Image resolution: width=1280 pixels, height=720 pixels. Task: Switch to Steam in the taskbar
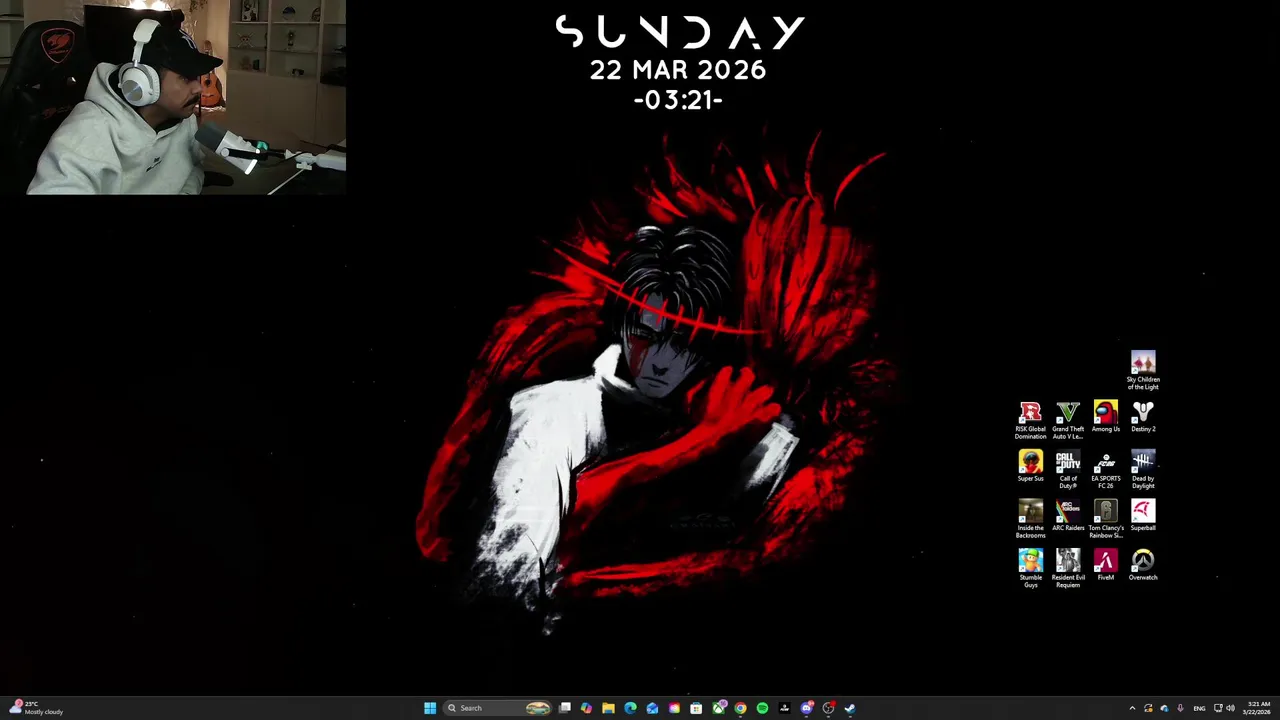click(x=850, y=708)
